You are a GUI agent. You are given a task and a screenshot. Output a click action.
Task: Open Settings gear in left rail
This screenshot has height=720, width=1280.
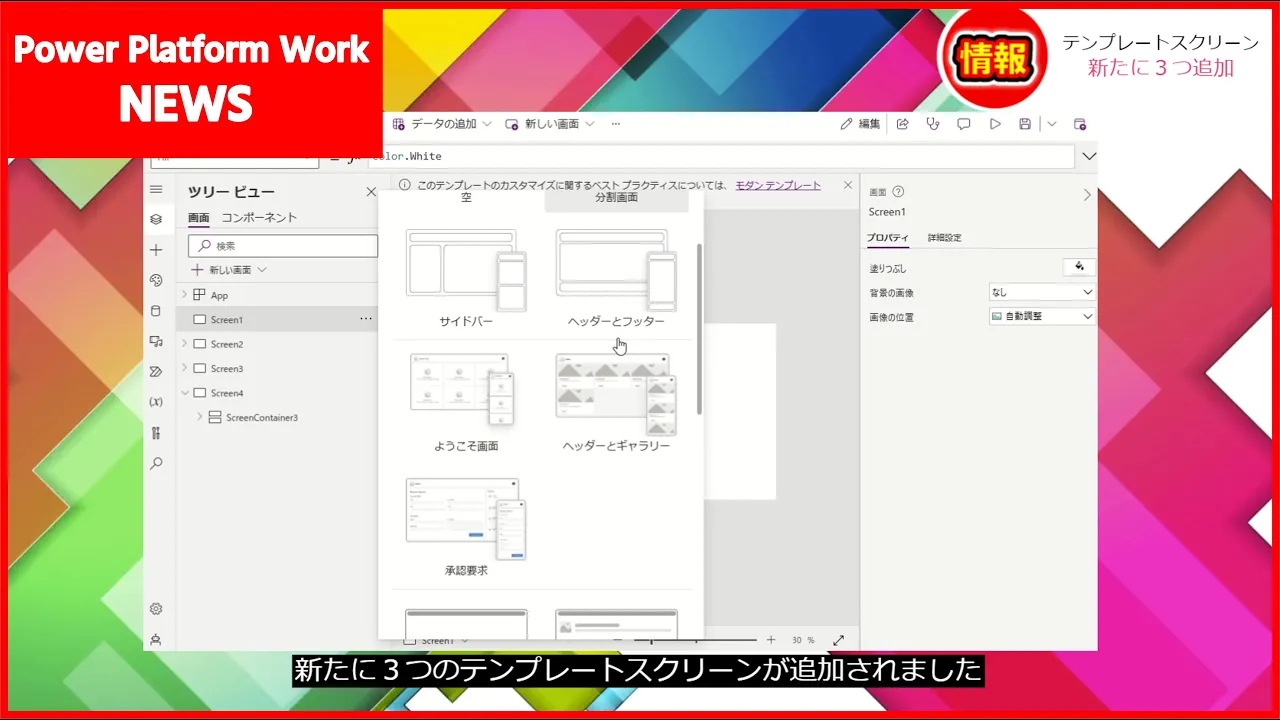pyautogui.click(x=156, y=609)
